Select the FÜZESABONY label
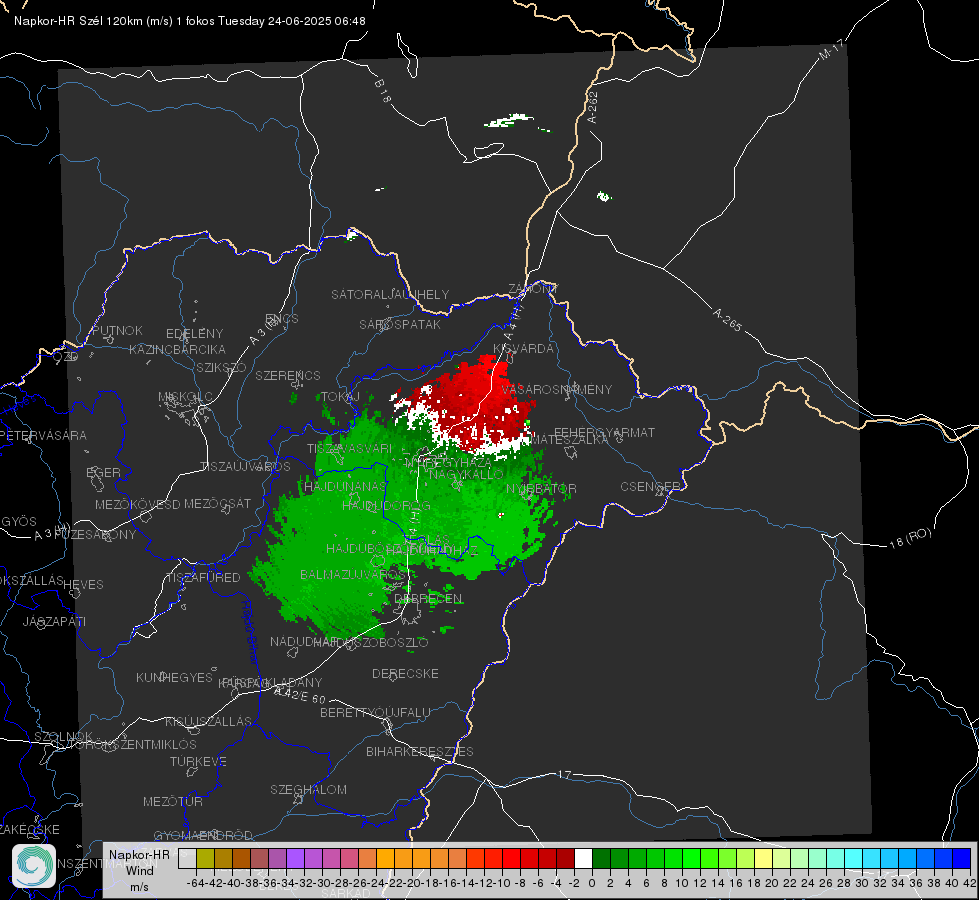979x900 pixels. pos(95,535)
